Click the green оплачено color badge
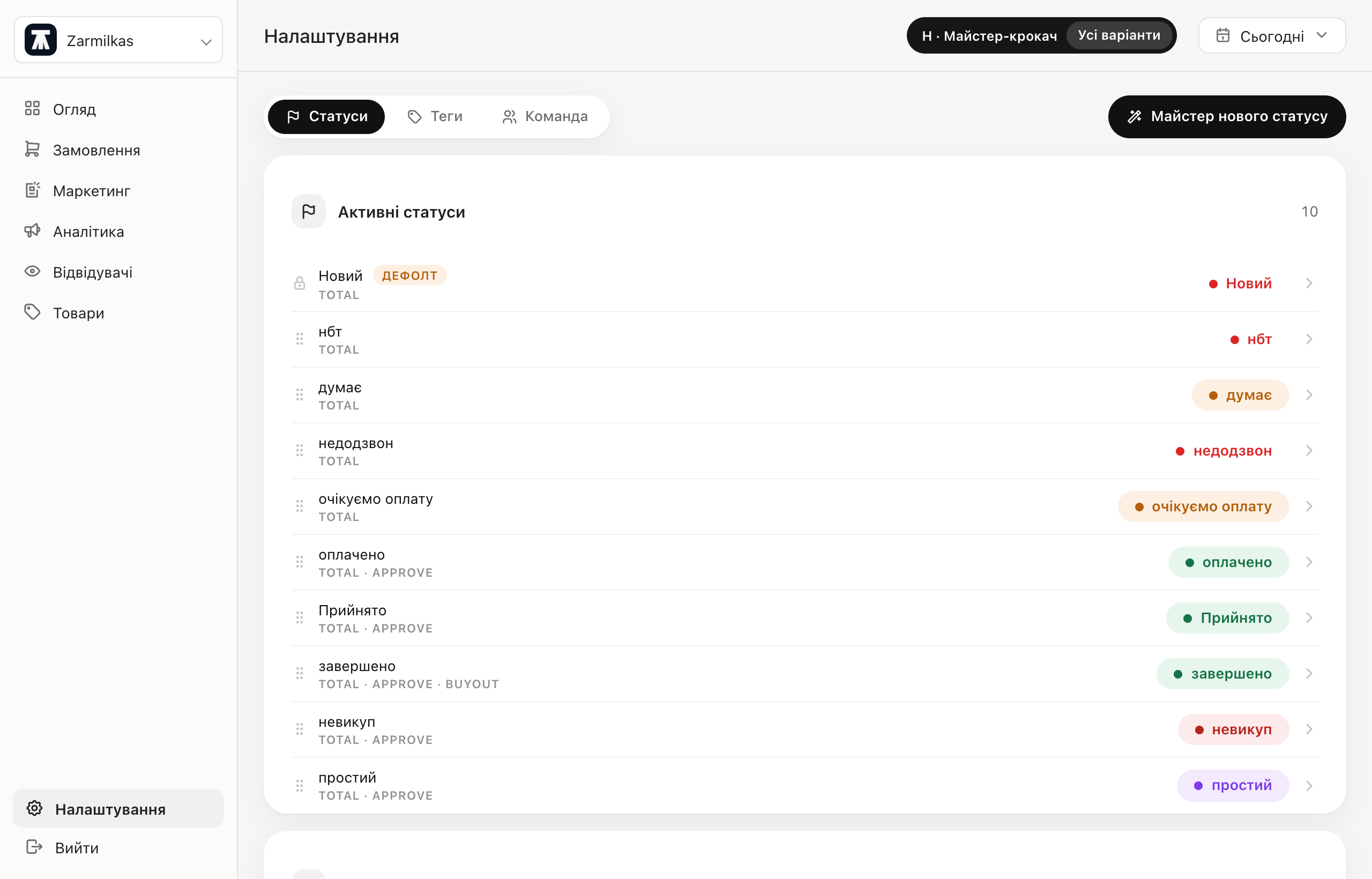Viewport: 1372px width, 879px height. [x=1228, y=562]
